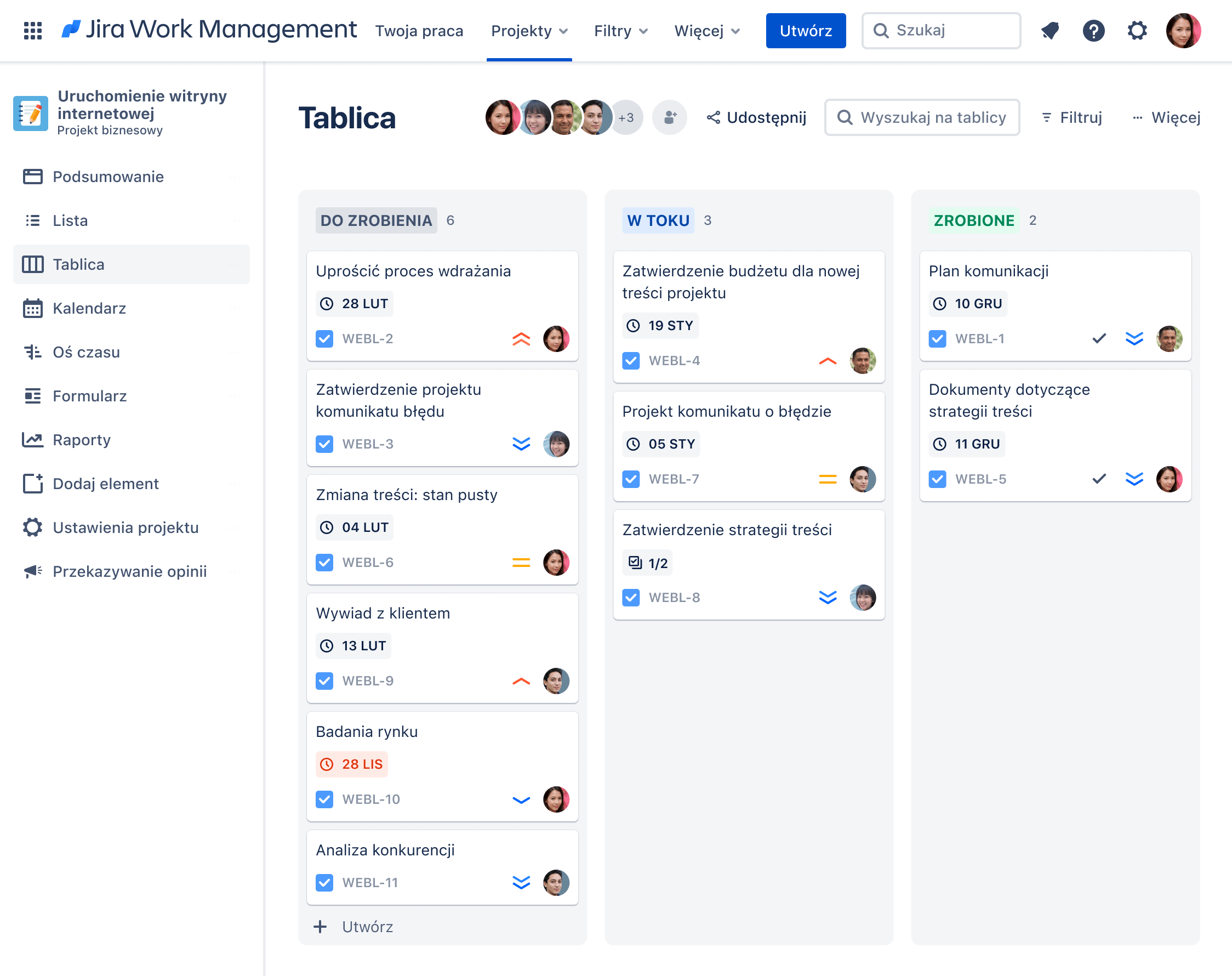Screen dimensions: 1232x976
Task: Open notifications bell icon
Action: tap(1050, 30)
